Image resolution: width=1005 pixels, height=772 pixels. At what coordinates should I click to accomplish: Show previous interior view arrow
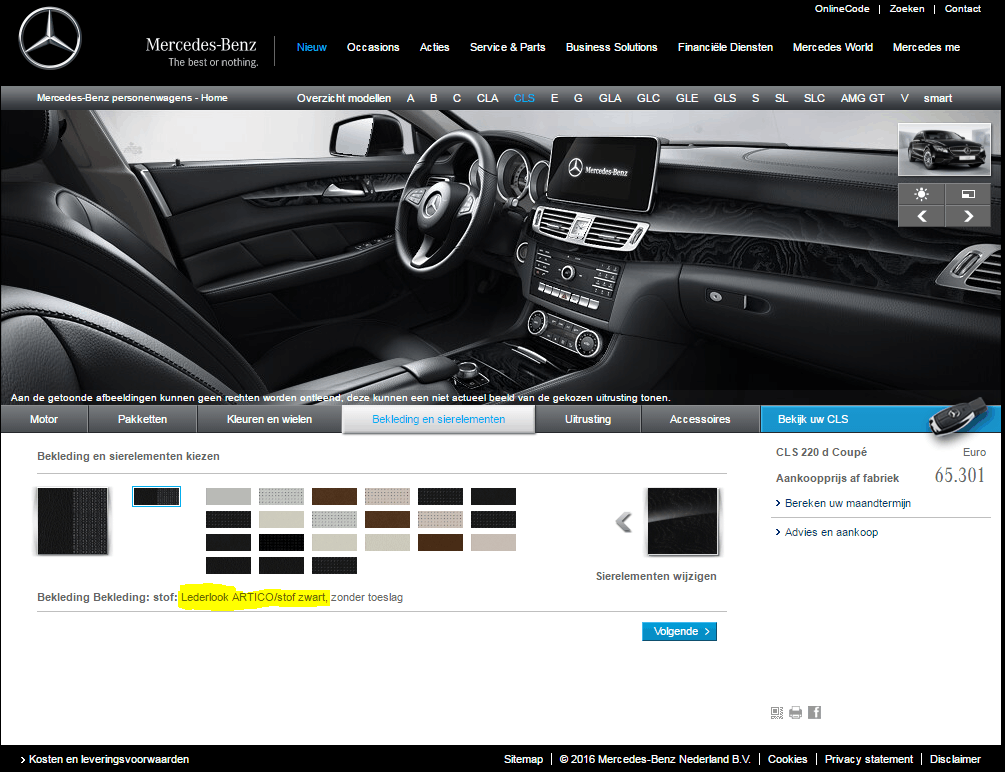pyautogui.click(x=921, y=217)
